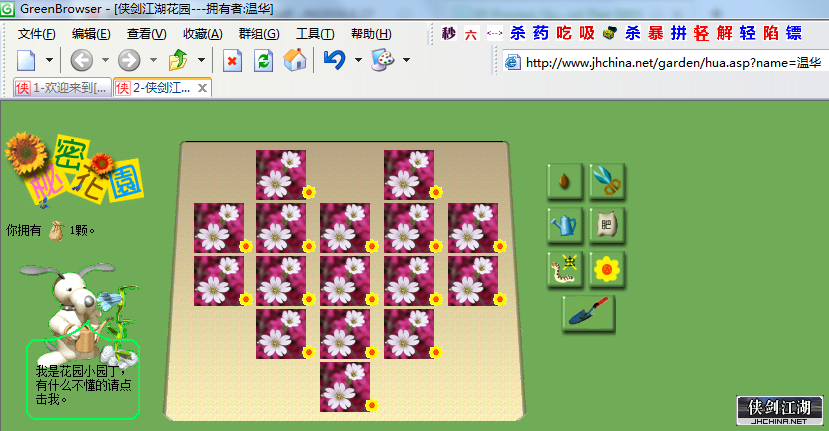Close the 2-侠剑江 tab
Viewport: 829px width, 431px height.
click(x=202, y=88)
